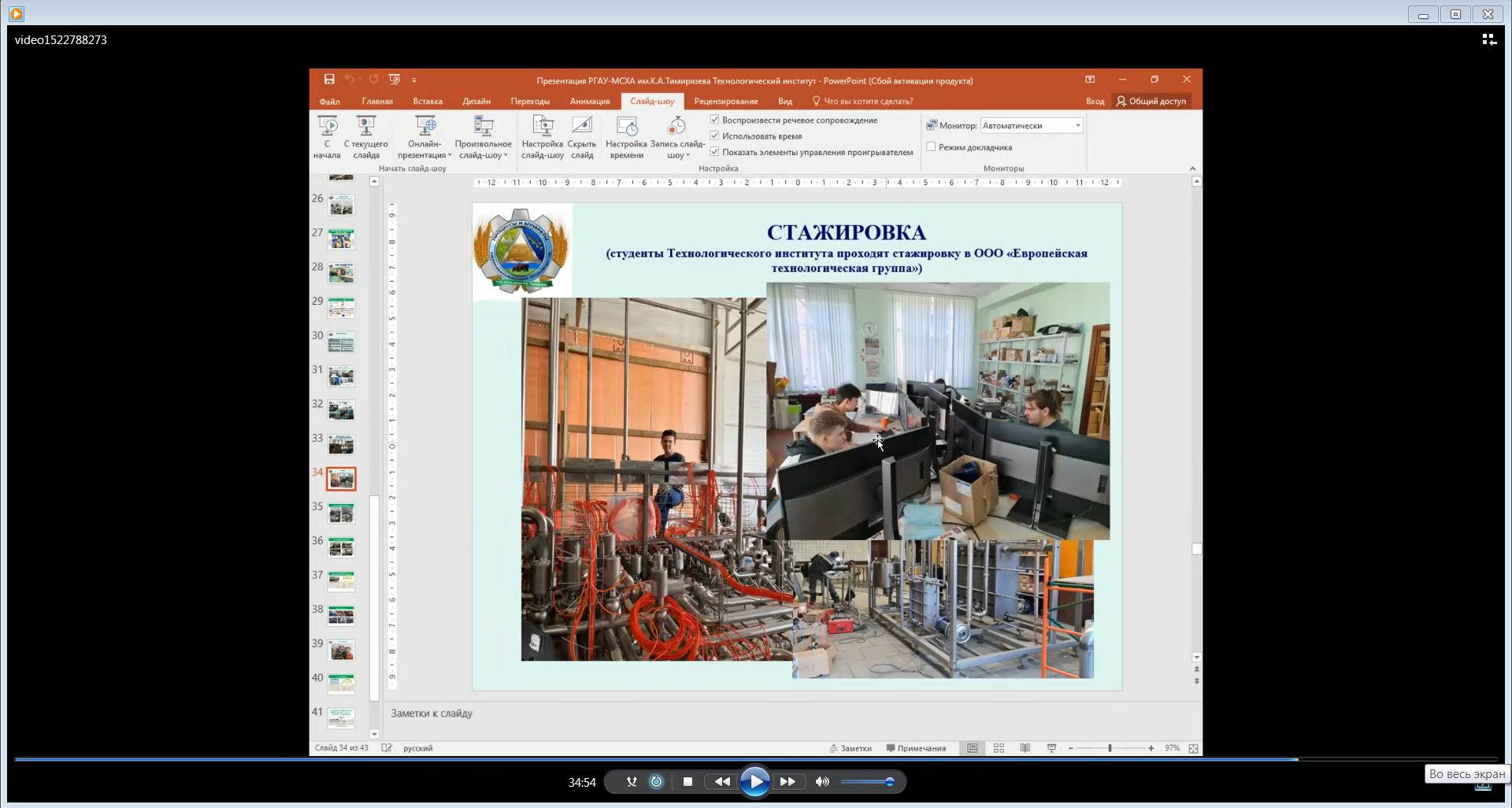Click the Общий доступ button
This screenshot has width=1512, height=808.
(1151, 102)
